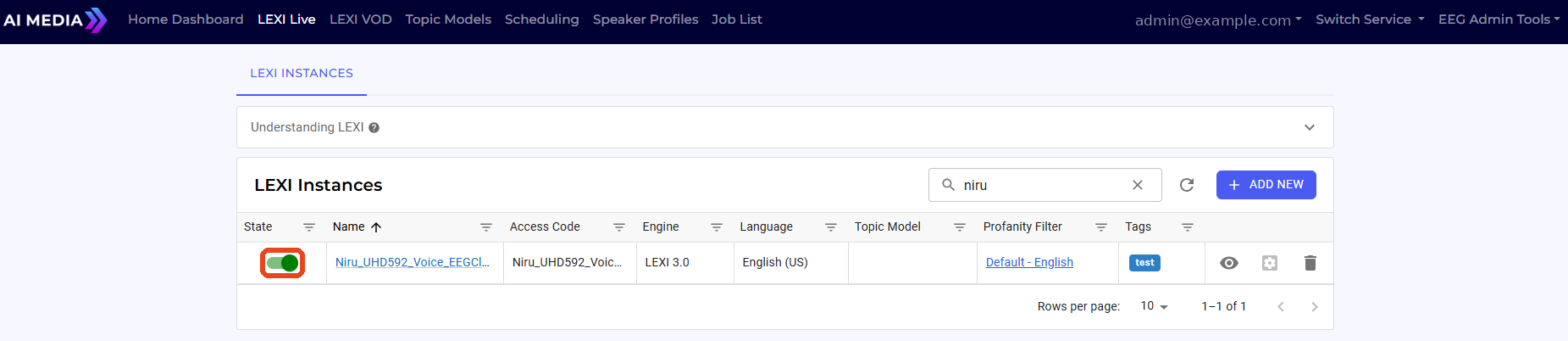1568x341 pixels.
Task: Open Topic Models page
Action: click(x=448, y=20)
